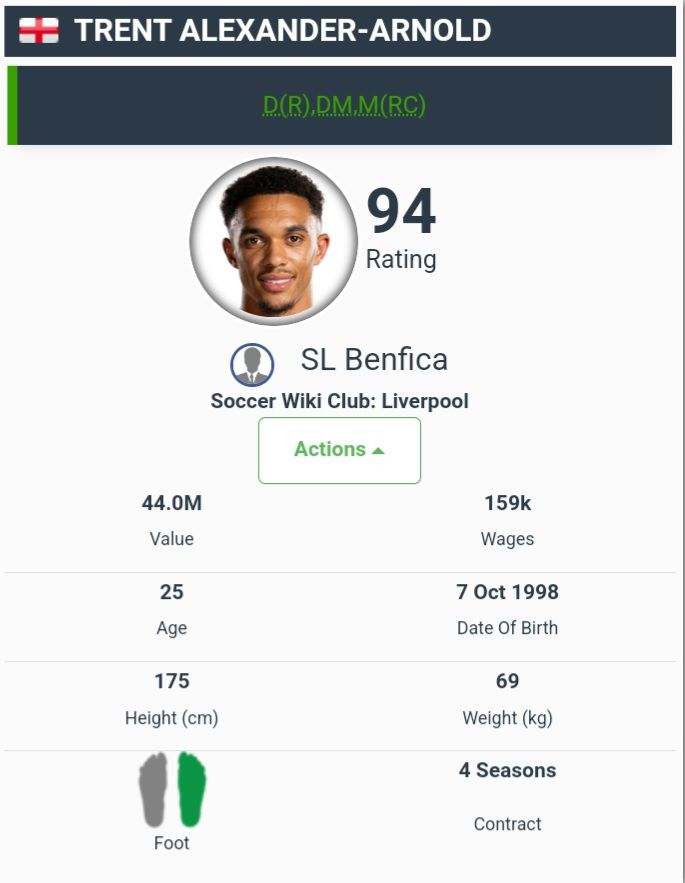Click the 94 rating number
This screenshot has height=883, width=685.
click(401, 212)
